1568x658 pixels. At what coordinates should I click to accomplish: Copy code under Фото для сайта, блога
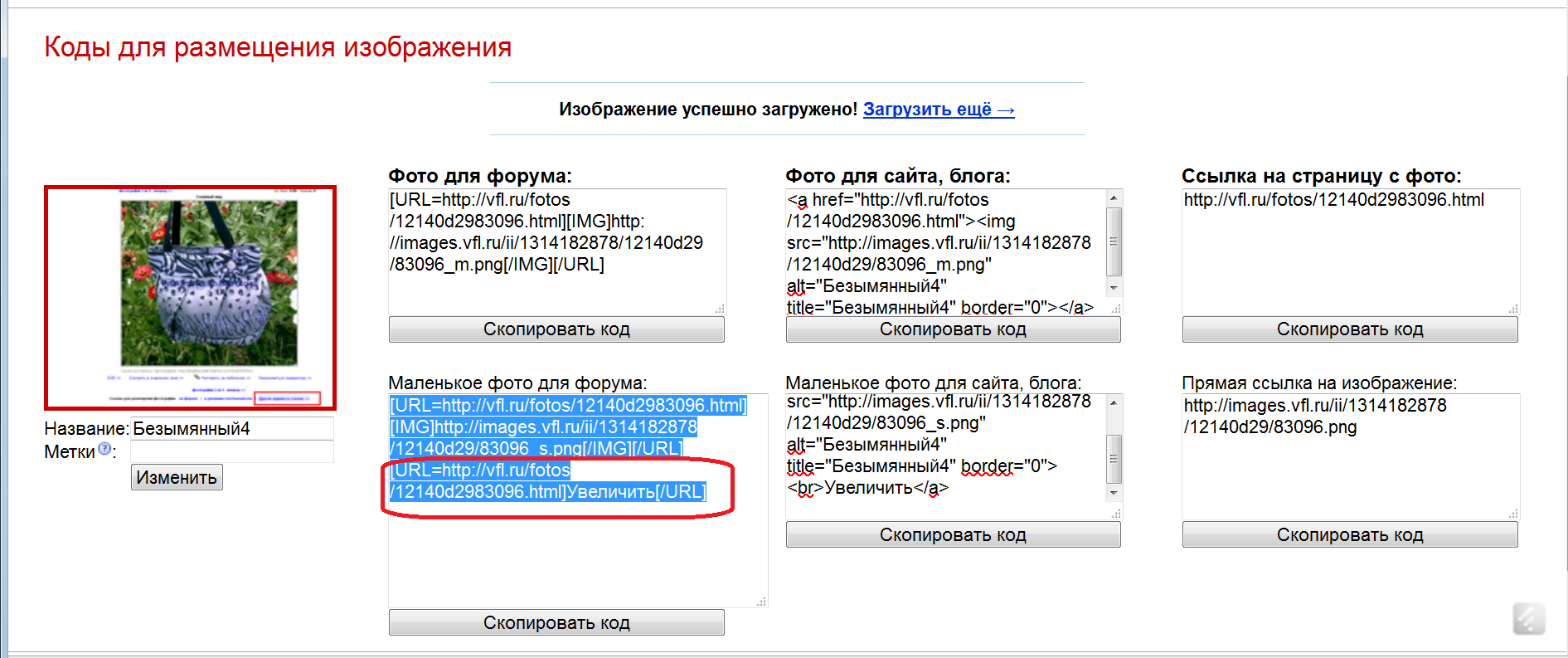[x=953, y=329]
